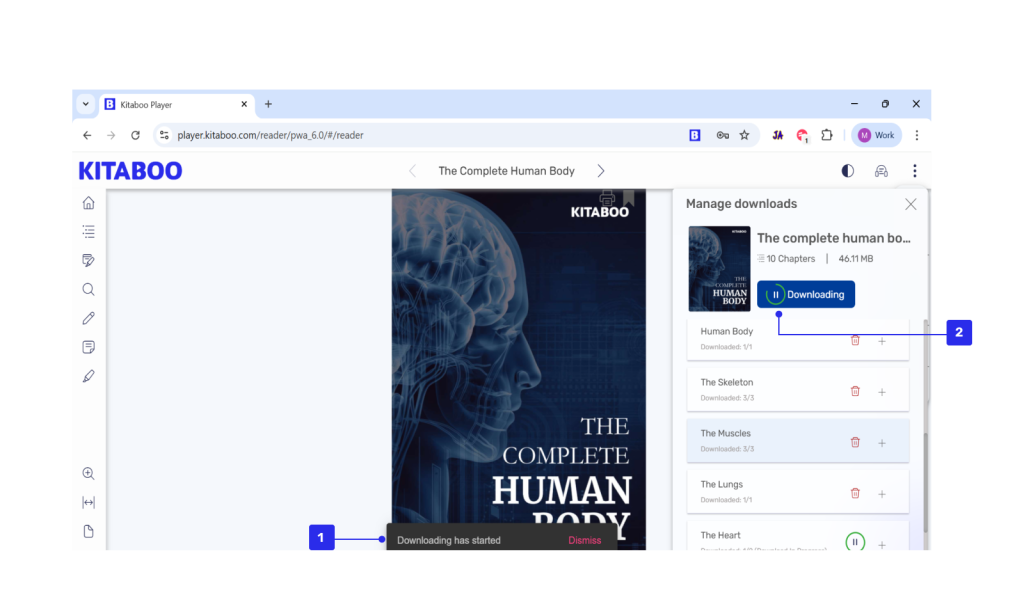Open the Work profile button
This screenshot has height=595, width=1024.
[x=876, y=135]
